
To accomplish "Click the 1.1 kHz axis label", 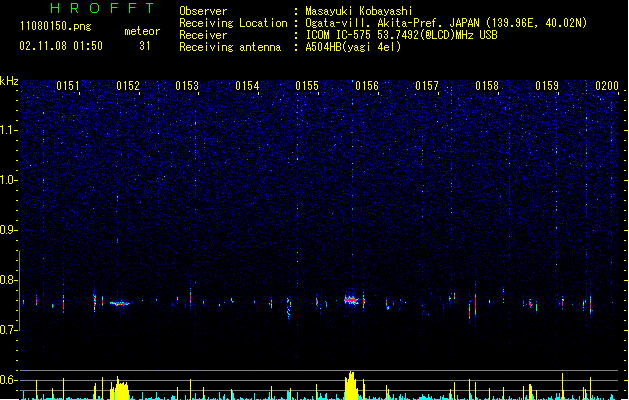I will [9, 130].
